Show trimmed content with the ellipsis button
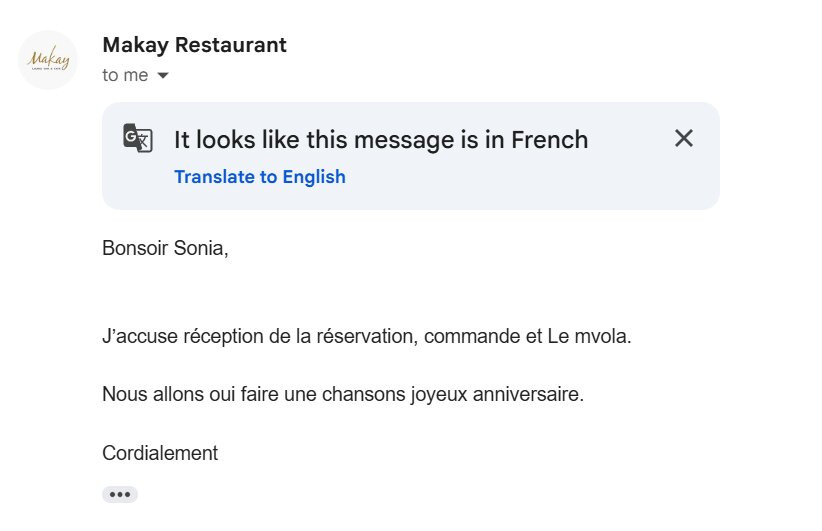Screen dimensions: 822x531 click(x=120, y=494)
